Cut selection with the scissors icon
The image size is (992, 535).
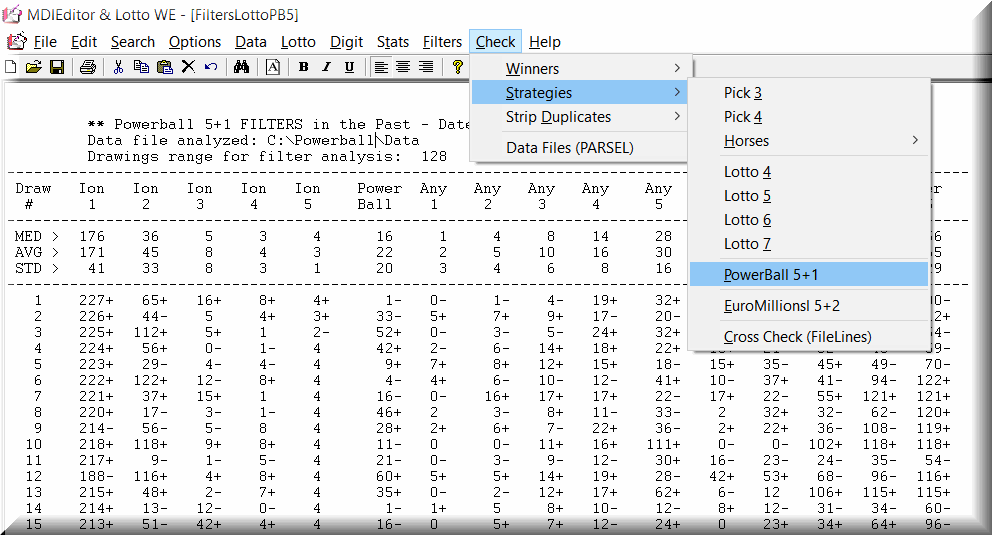click(118, 66)
